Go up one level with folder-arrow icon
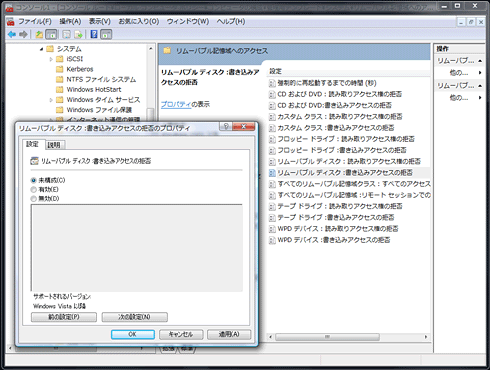 coord(39,34)
